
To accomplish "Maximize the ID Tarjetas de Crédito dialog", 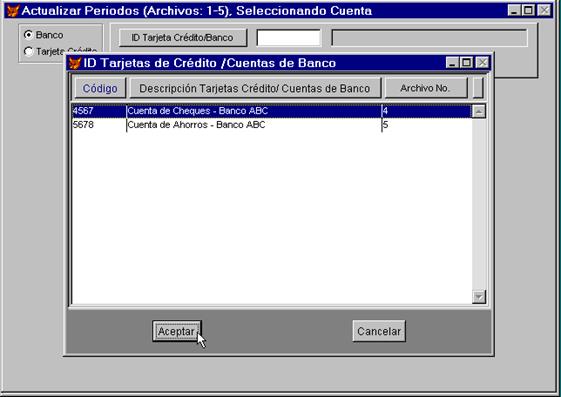I will tap(467, 63).
